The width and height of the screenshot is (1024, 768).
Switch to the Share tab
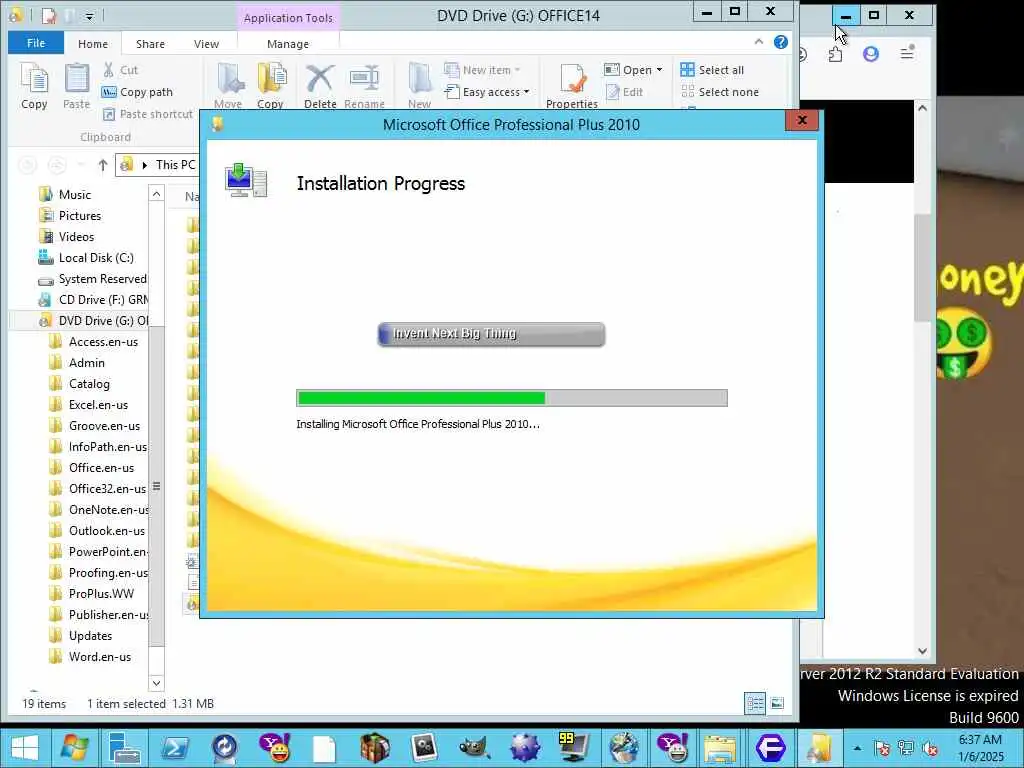[150, 44]
